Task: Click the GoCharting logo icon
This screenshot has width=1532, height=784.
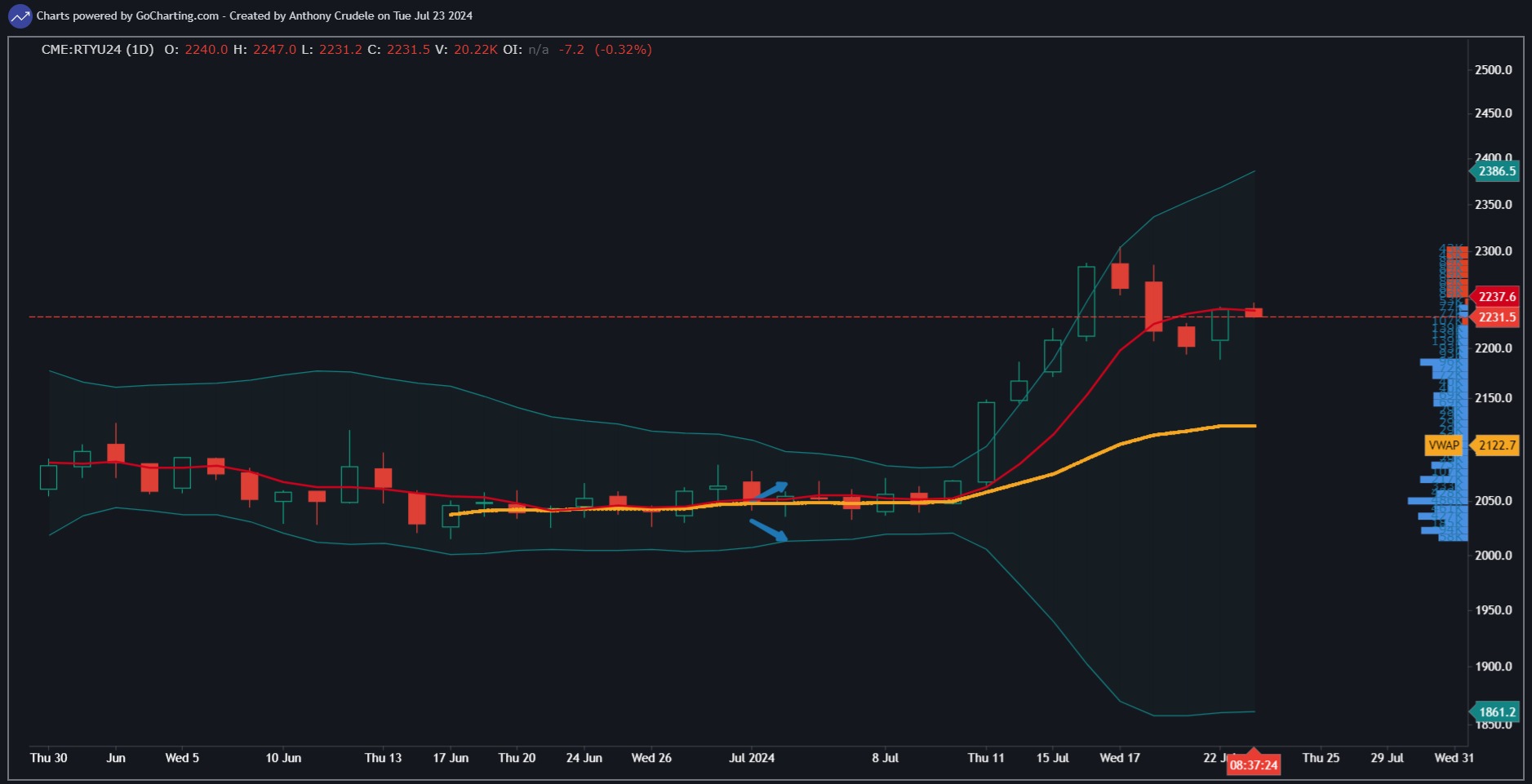Action: pos(20,16)
